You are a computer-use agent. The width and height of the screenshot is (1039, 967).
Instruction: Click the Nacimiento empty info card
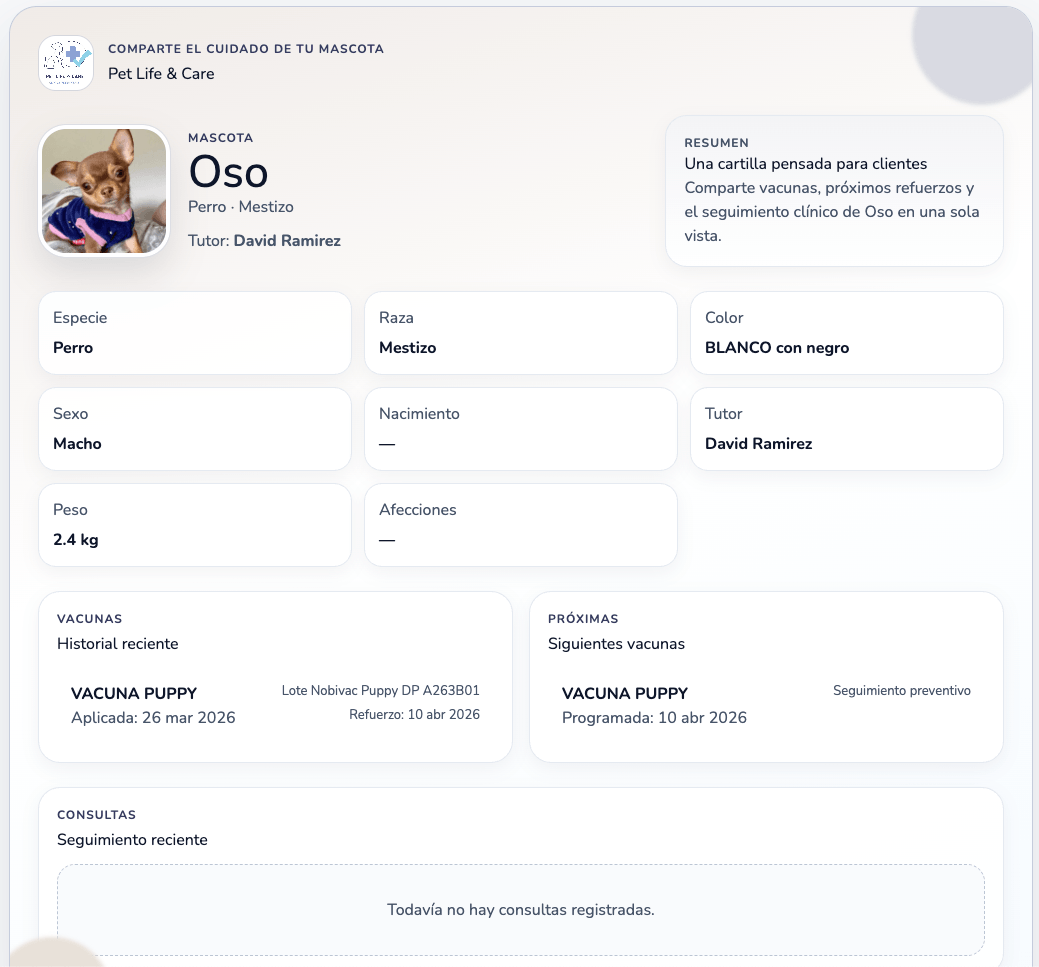coord(520,429)
